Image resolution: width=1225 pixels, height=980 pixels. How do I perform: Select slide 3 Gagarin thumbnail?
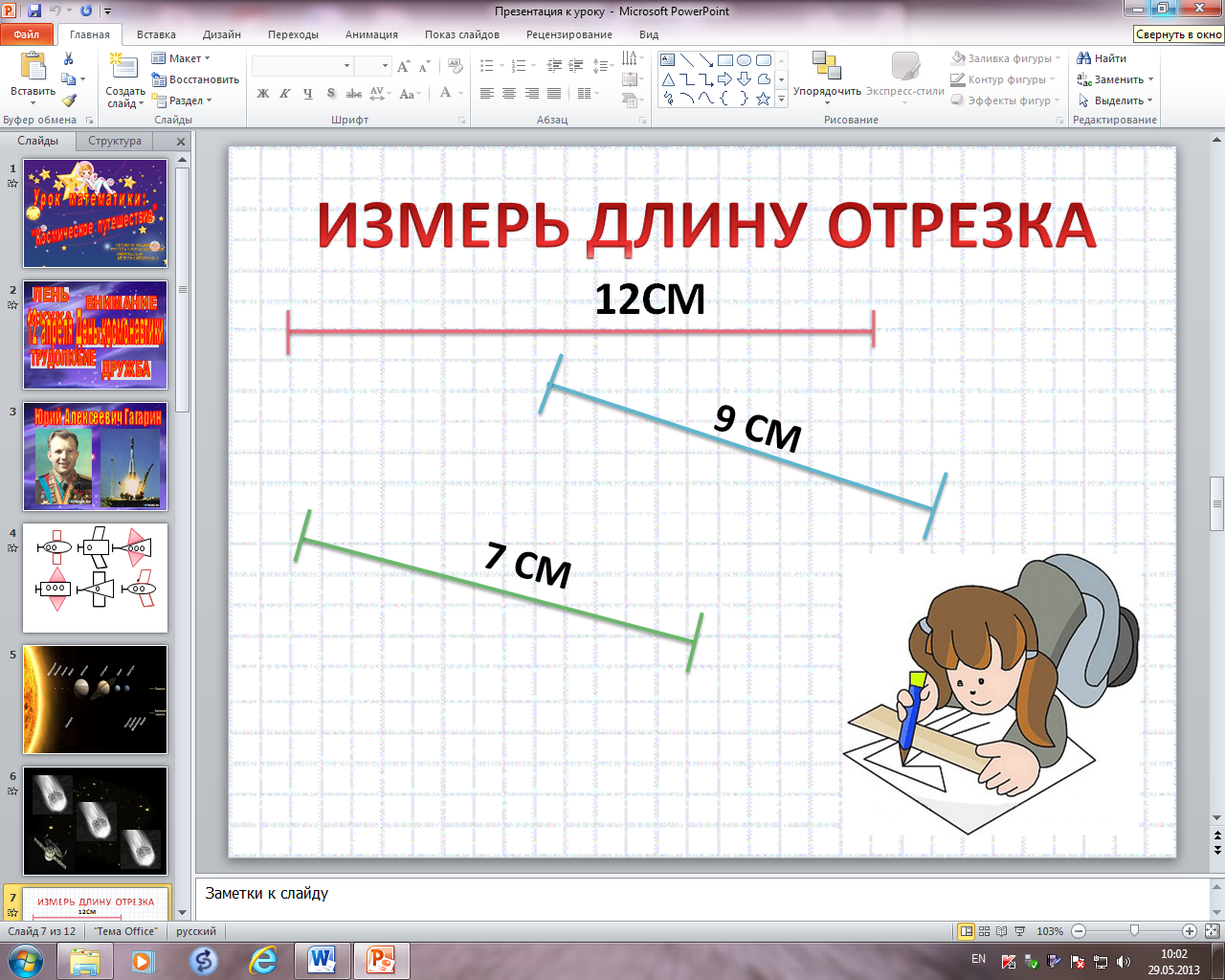pos(95,457)
